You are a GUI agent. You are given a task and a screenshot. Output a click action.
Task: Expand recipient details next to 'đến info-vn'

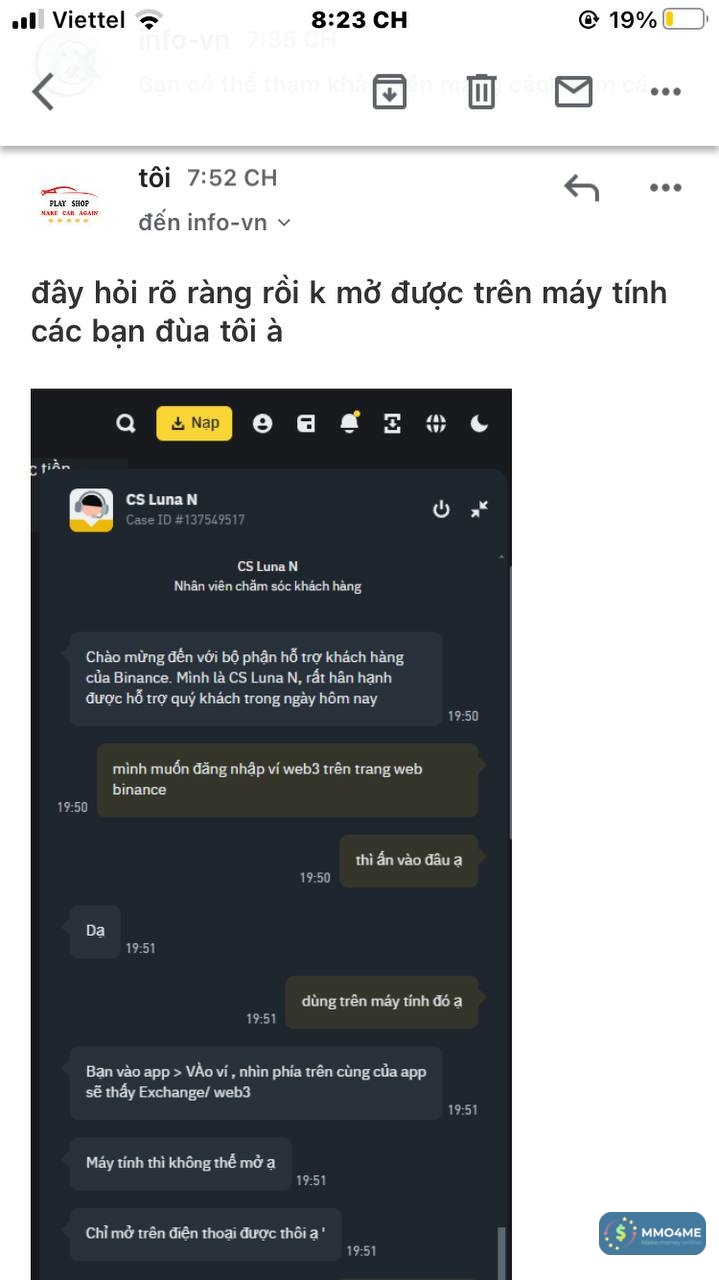click(x=283, y=223)
